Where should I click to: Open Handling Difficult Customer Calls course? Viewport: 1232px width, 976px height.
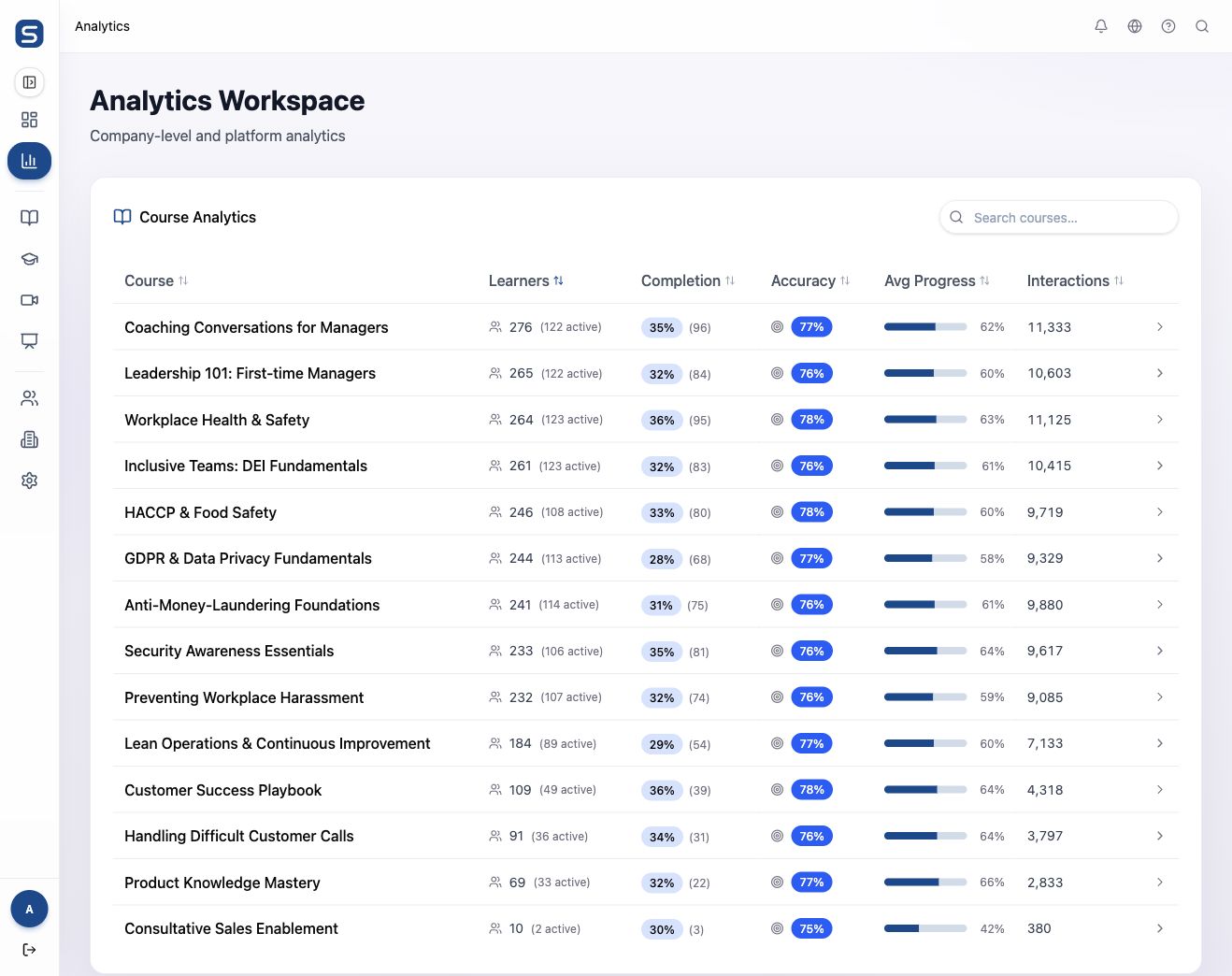pos(239,836)
